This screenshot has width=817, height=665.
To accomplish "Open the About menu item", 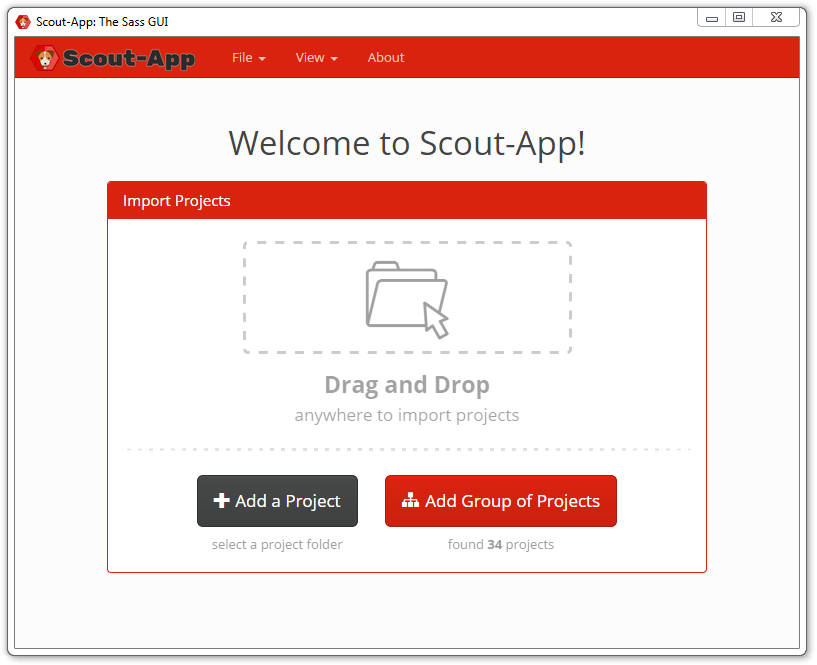I will tap(386, 58).
